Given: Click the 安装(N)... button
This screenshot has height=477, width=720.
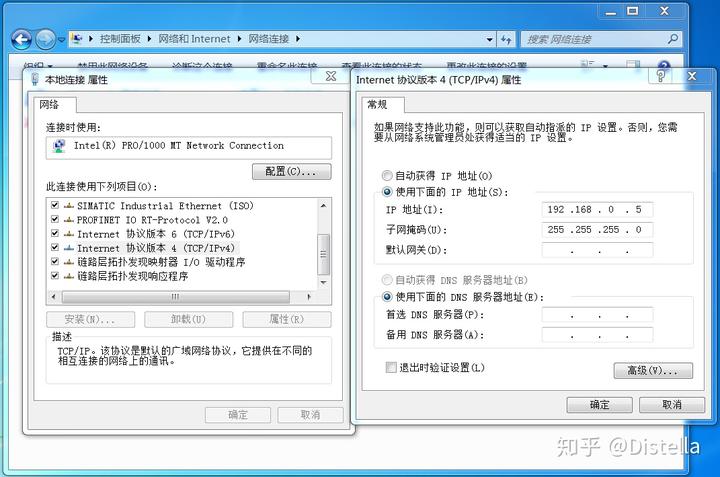Looking at the screenshot, I should tap(90, 320).
